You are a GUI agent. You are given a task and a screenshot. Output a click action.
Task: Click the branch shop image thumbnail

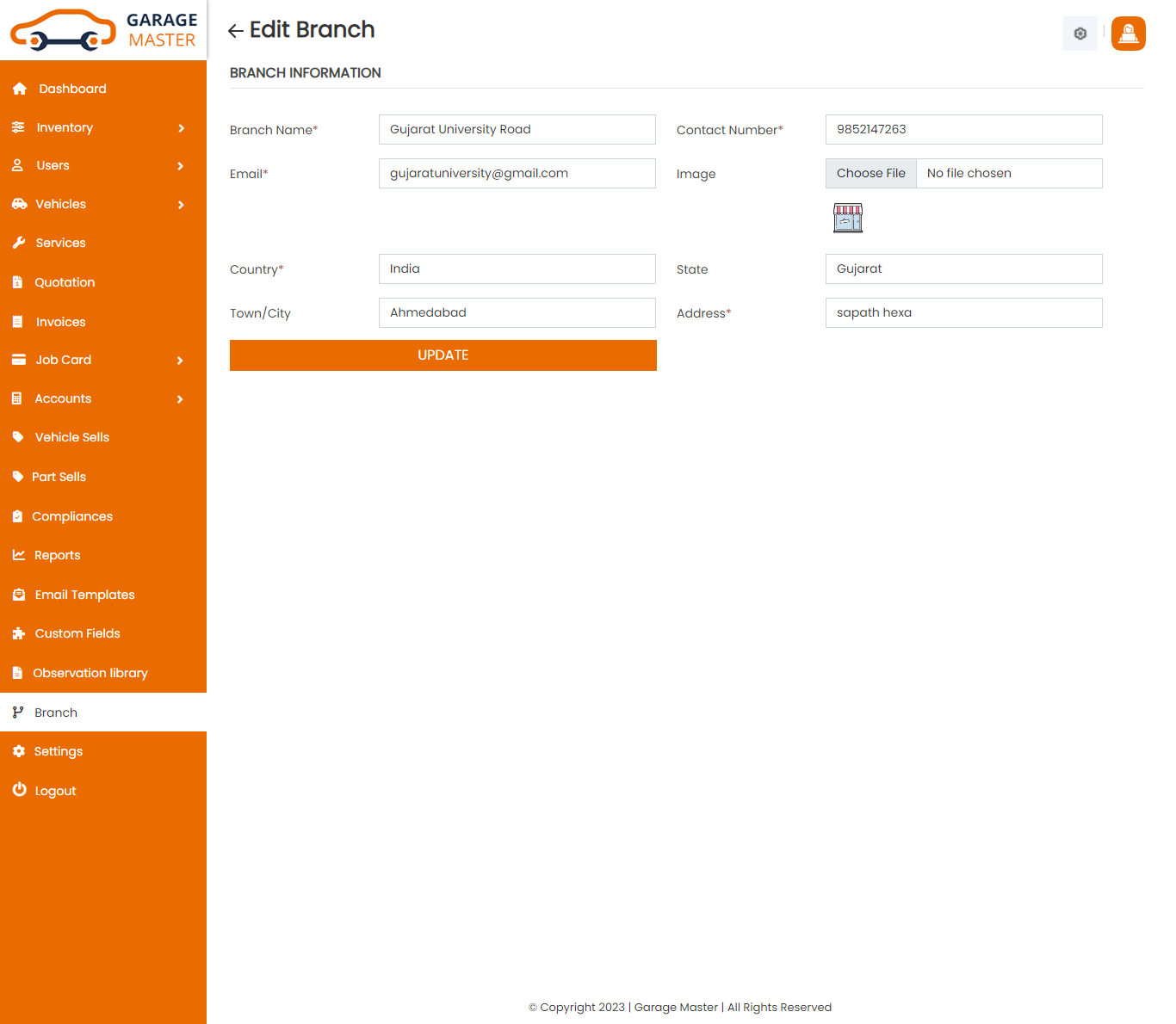click(x=848, y=218)
